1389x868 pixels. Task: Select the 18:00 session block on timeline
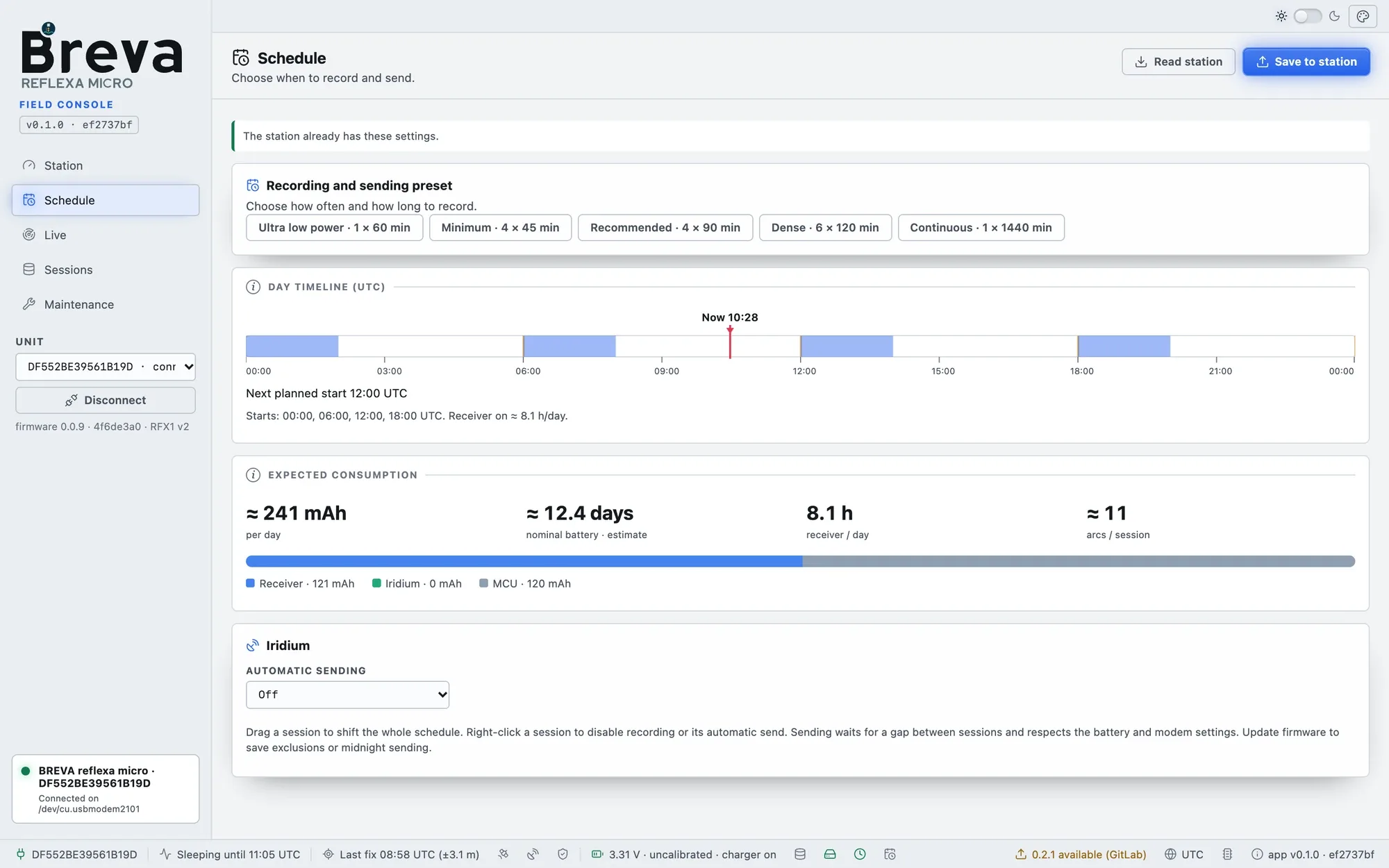pos(1124,346)
